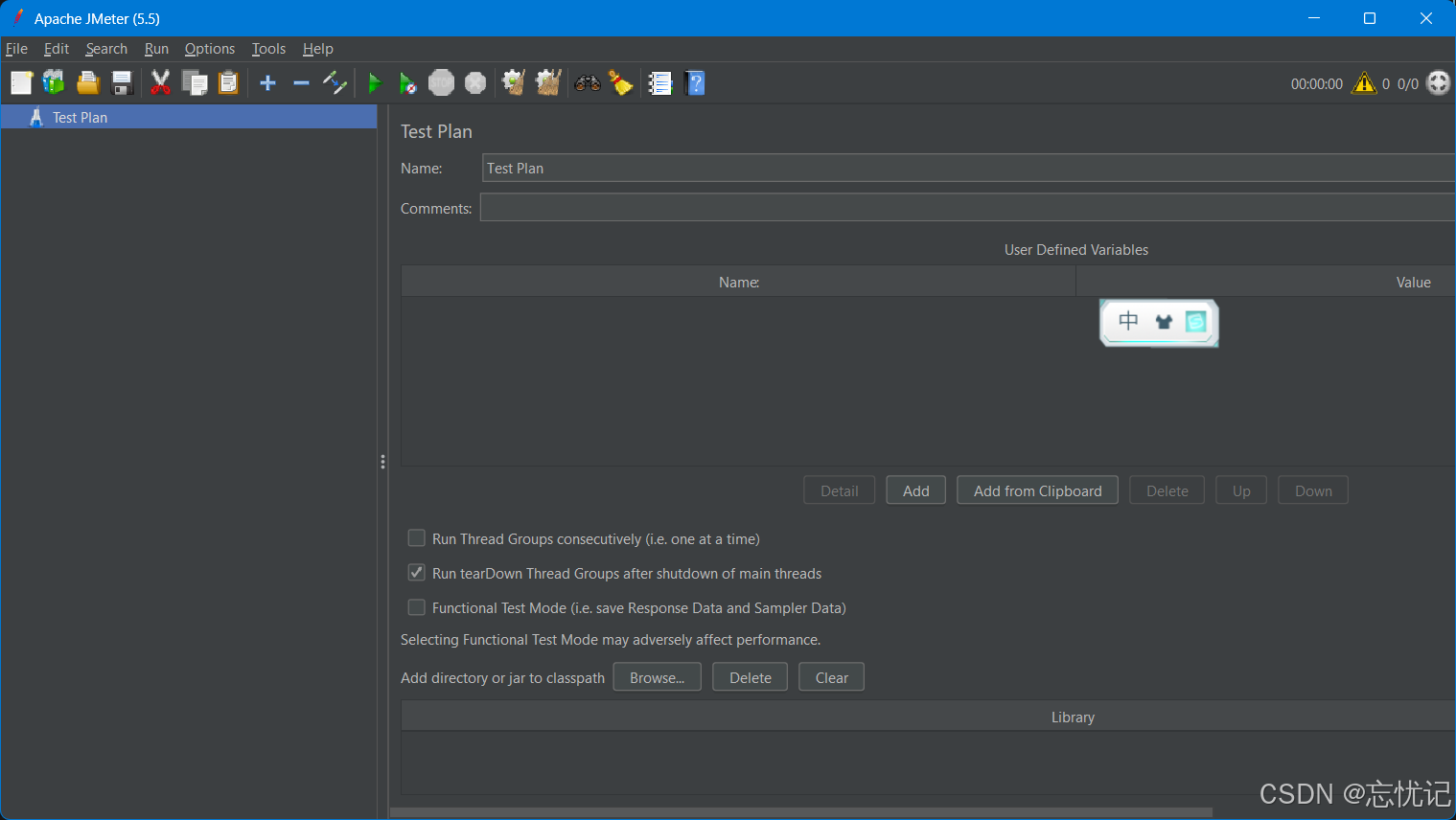Click the Cut scissors icon
Viewport: 1456px width, 820px height.
(x=160, y=83)
